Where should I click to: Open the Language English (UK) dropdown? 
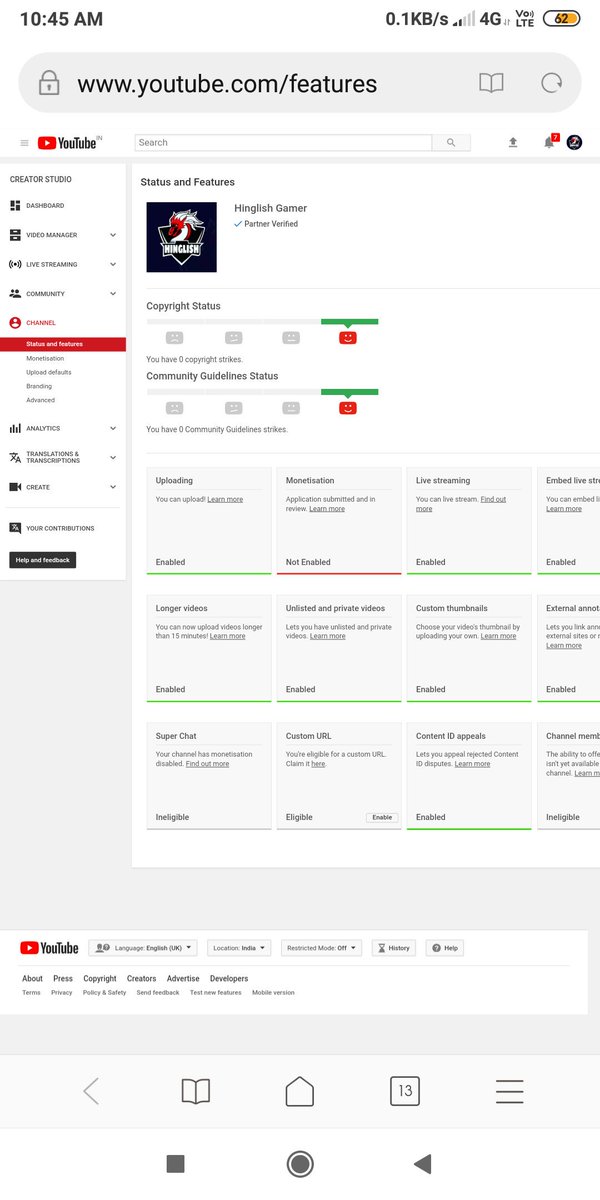click(x=143, y=948)
